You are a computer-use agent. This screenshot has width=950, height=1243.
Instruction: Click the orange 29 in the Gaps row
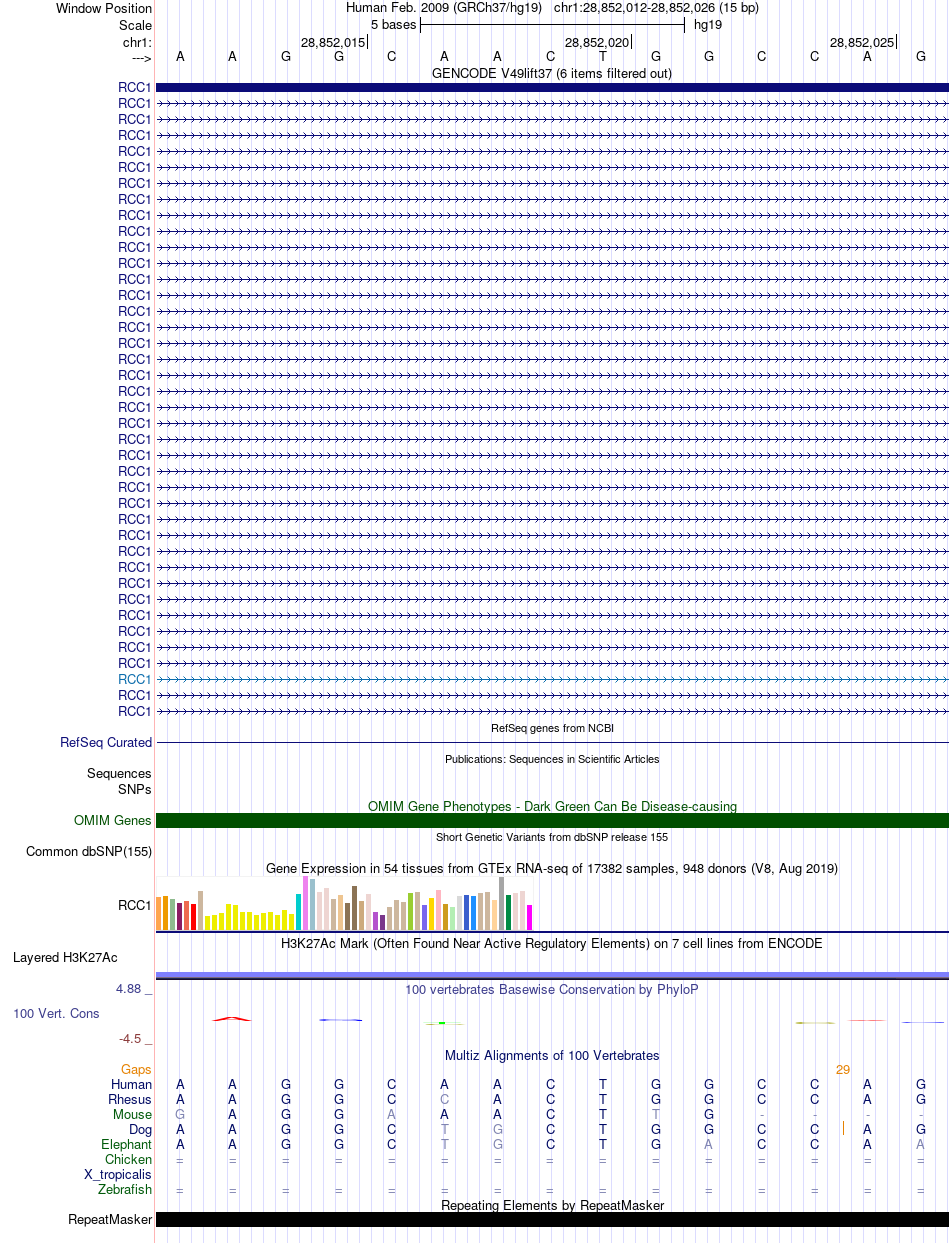843,1070
